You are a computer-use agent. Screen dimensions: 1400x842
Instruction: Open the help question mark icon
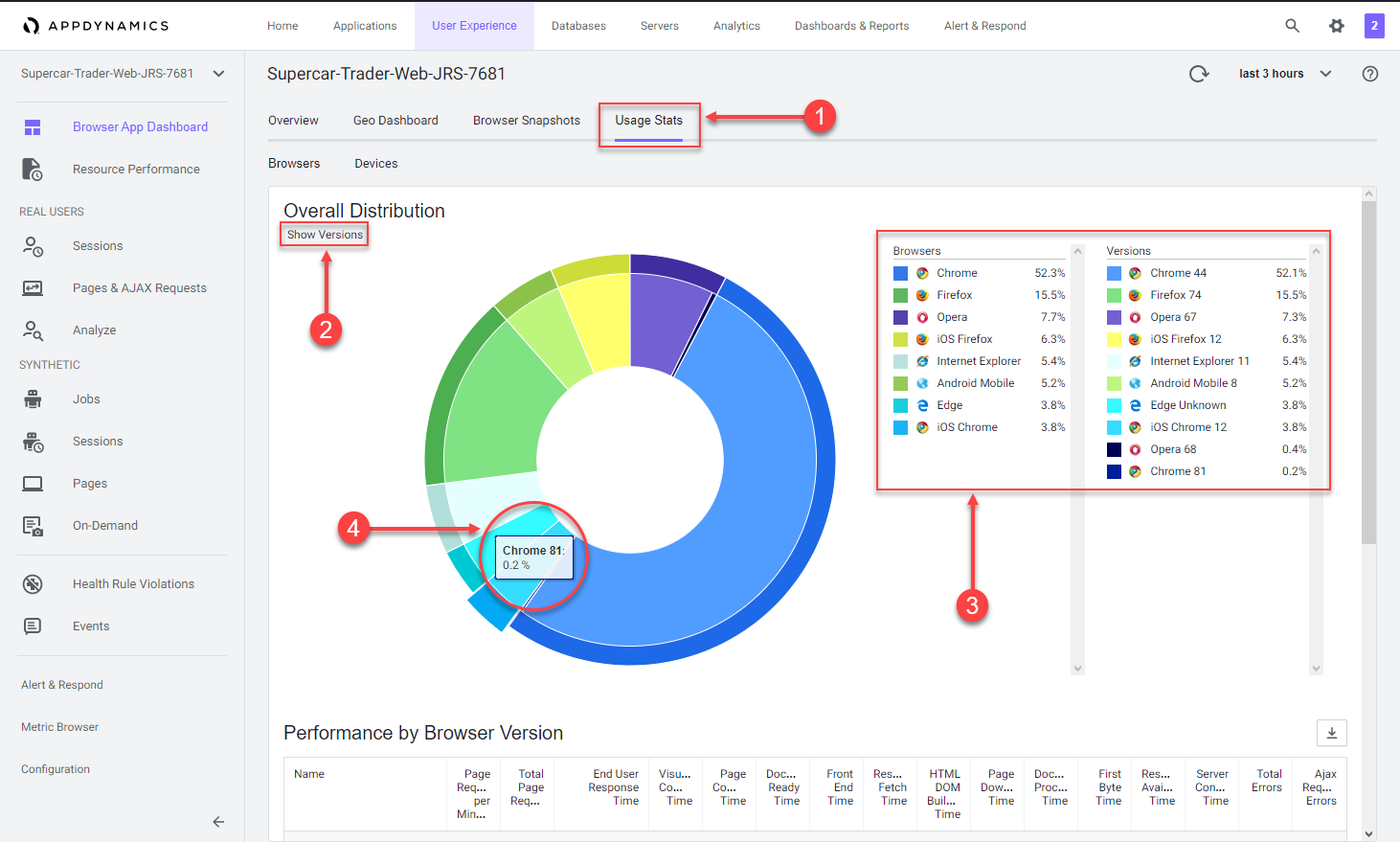point(1370,74)
